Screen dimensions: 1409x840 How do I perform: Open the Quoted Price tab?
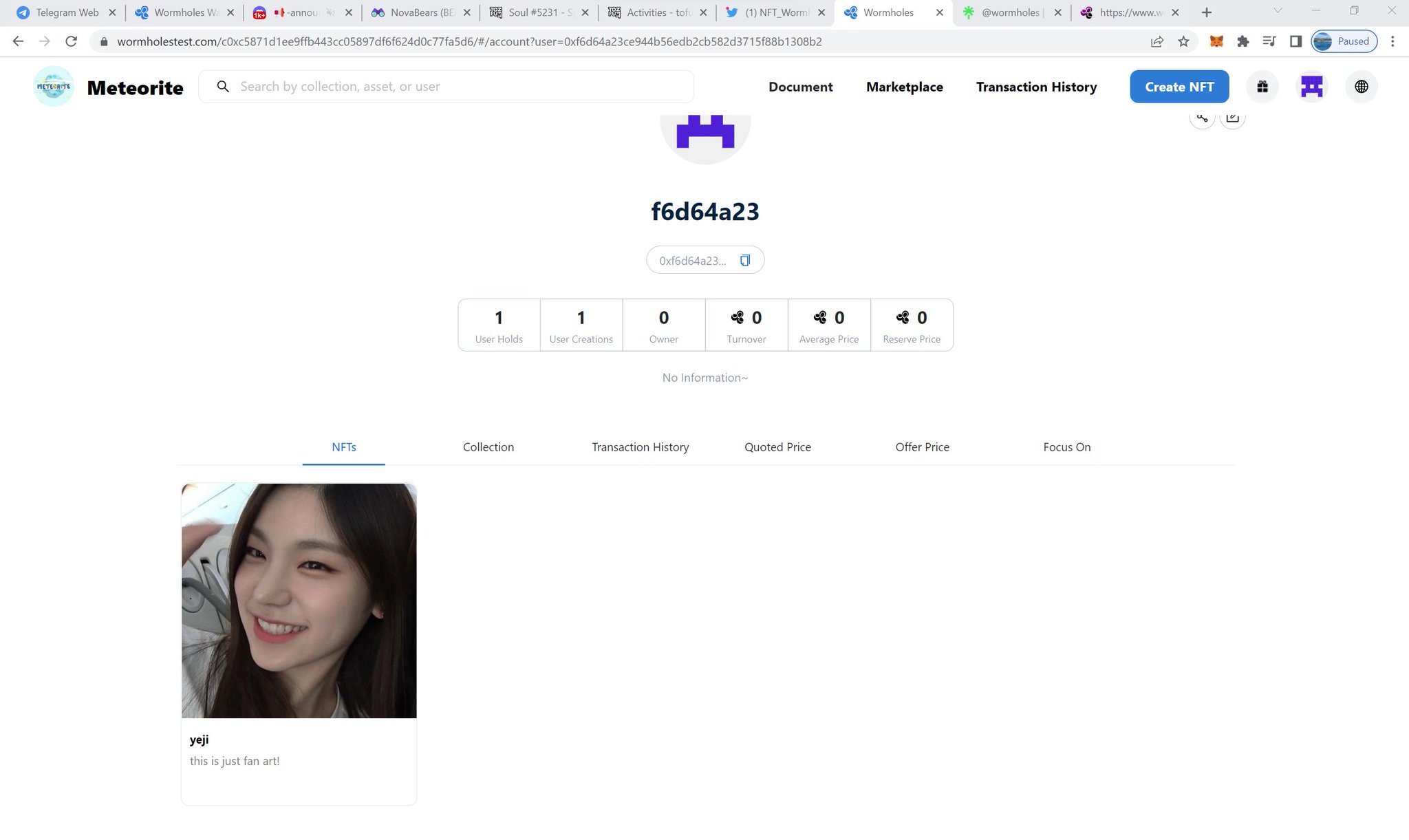(777, 447)
